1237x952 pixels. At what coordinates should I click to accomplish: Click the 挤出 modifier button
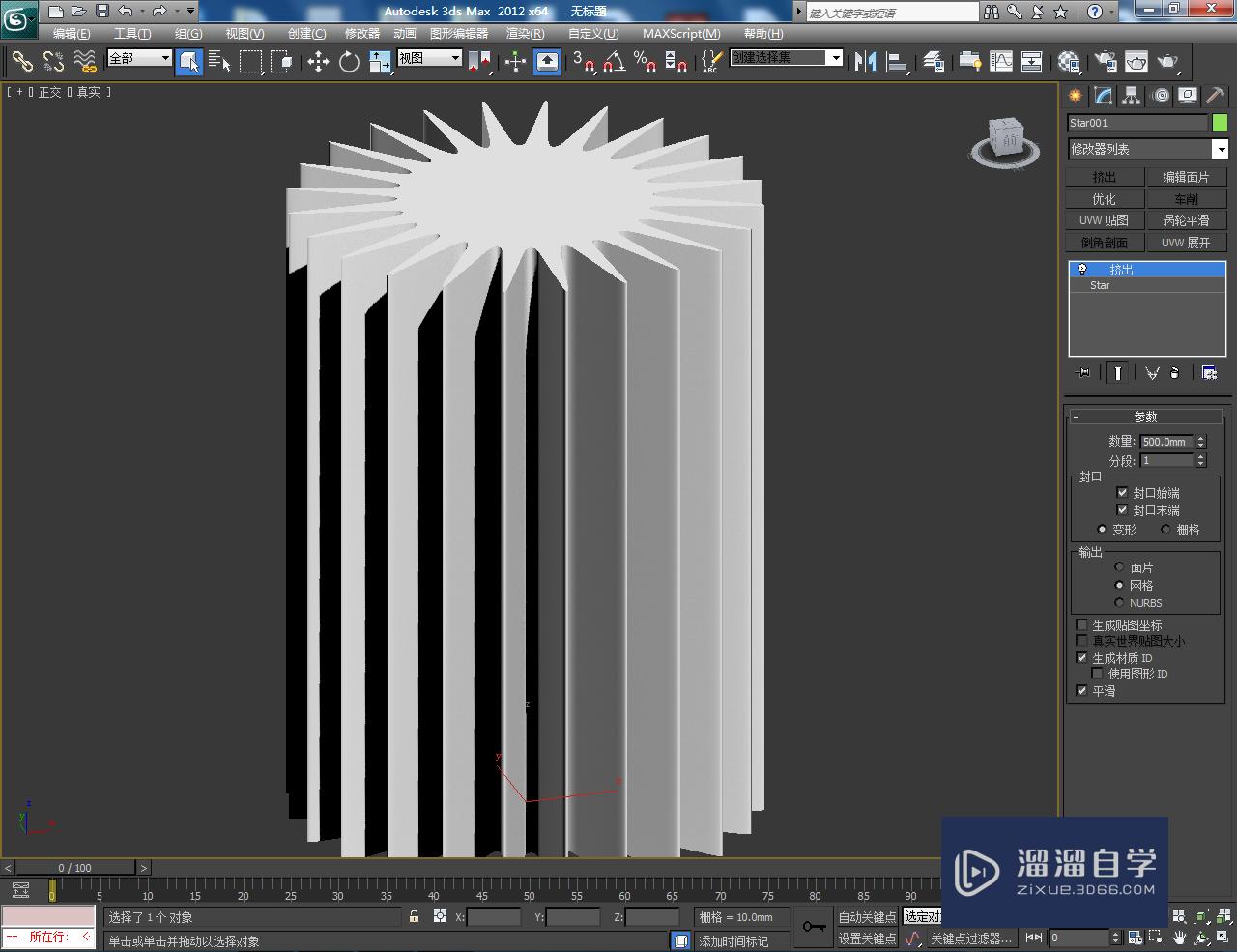pos(1105,177)
